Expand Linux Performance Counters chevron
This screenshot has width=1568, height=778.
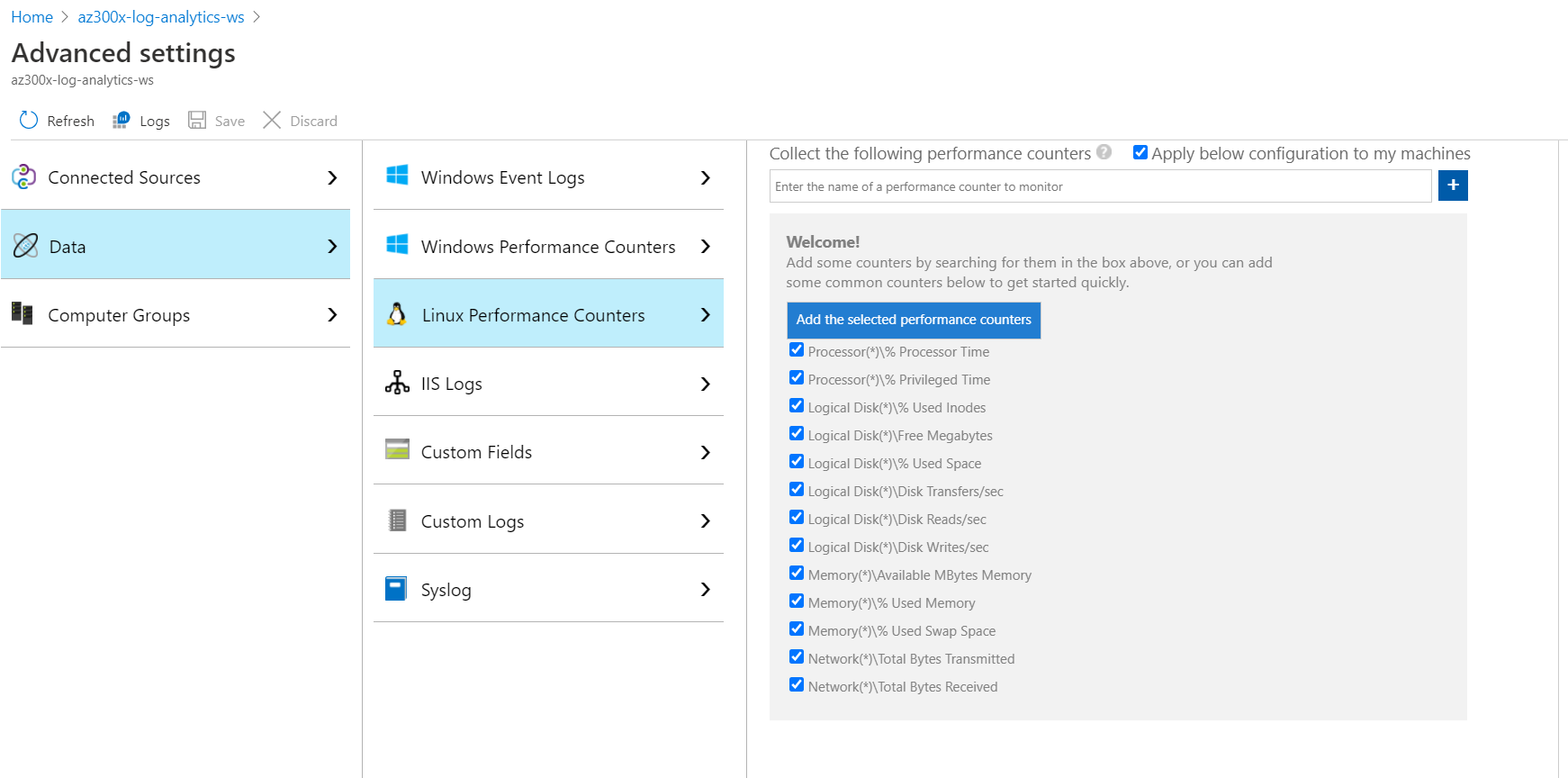click(x=706, y=314)
